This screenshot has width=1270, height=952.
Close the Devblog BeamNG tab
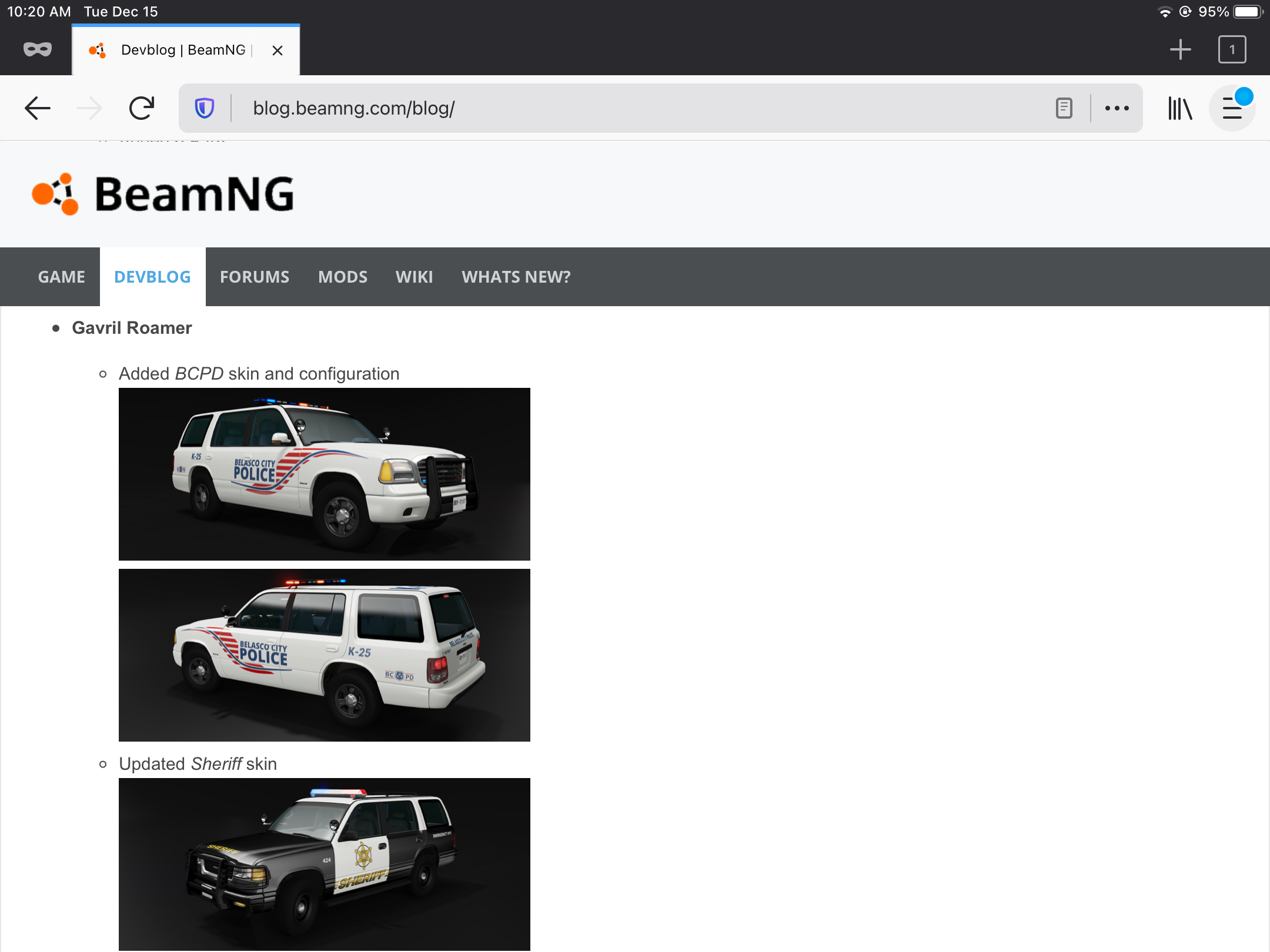tap(278, 51)
